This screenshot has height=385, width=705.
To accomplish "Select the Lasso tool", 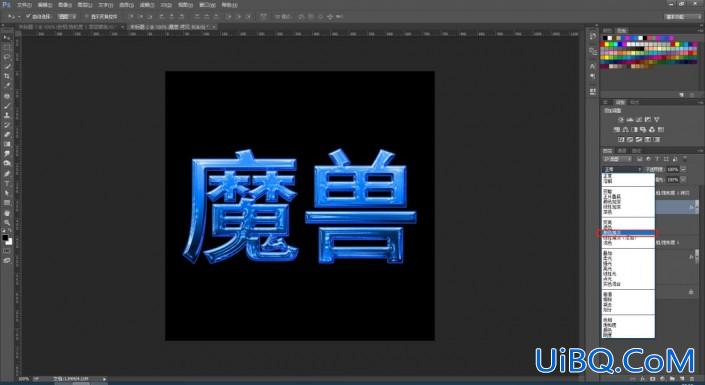I will point(7,57).
